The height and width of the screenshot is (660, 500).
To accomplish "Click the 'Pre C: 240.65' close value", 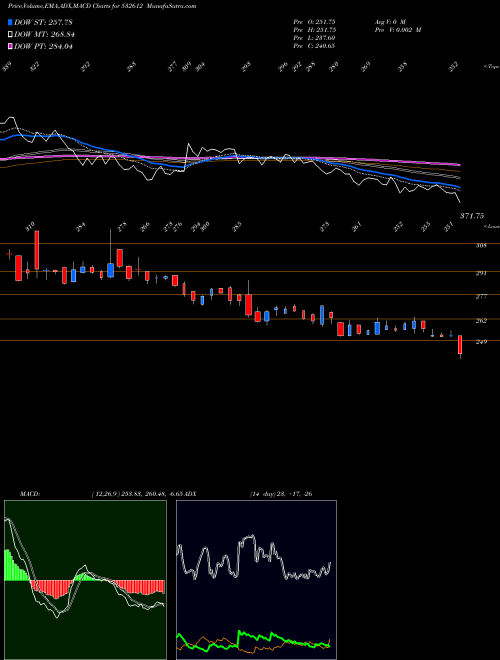I will click(x=314, y=46).
